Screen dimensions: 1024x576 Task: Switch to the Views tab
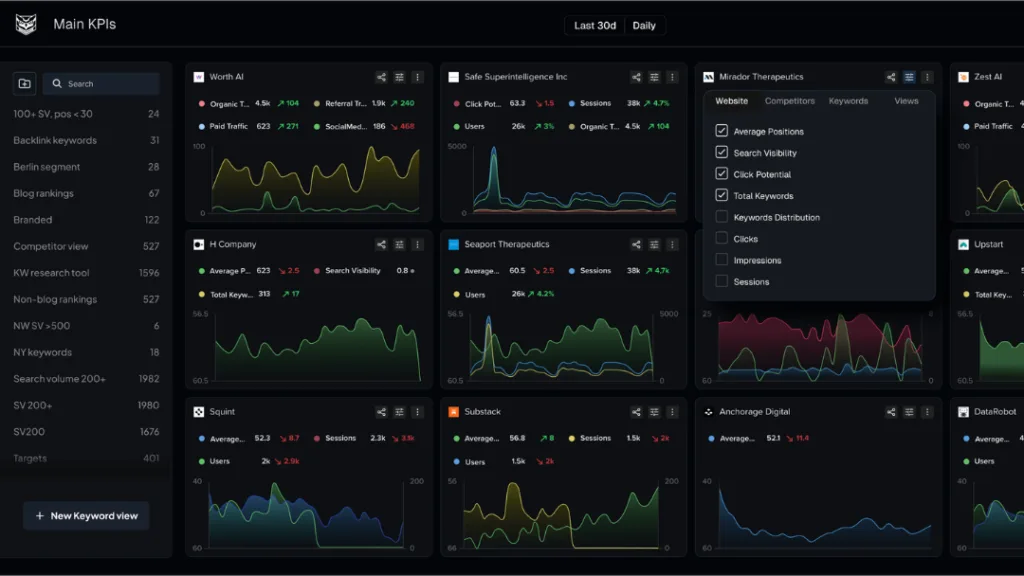click(906, 101)
